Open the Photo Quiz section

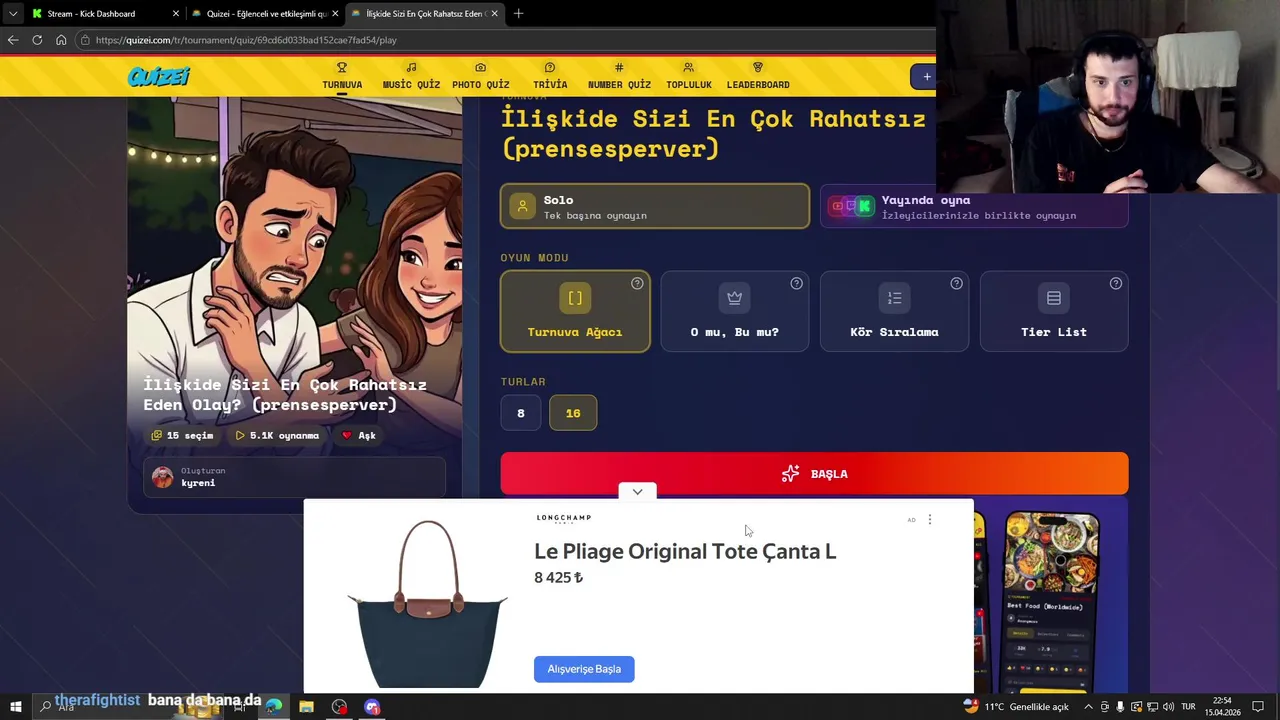click(480, 76)
